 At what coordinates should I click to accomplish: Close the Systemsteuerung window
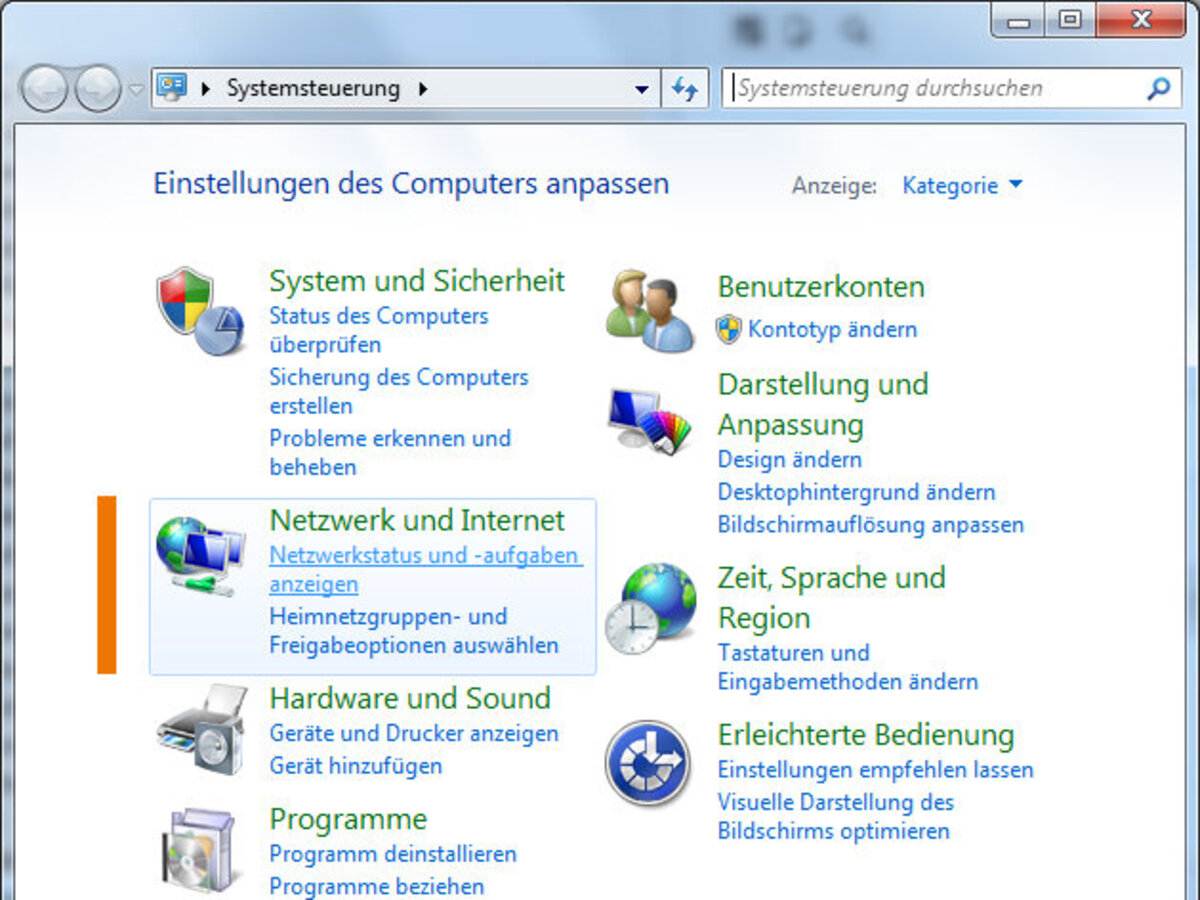[x=1140, y=19]
